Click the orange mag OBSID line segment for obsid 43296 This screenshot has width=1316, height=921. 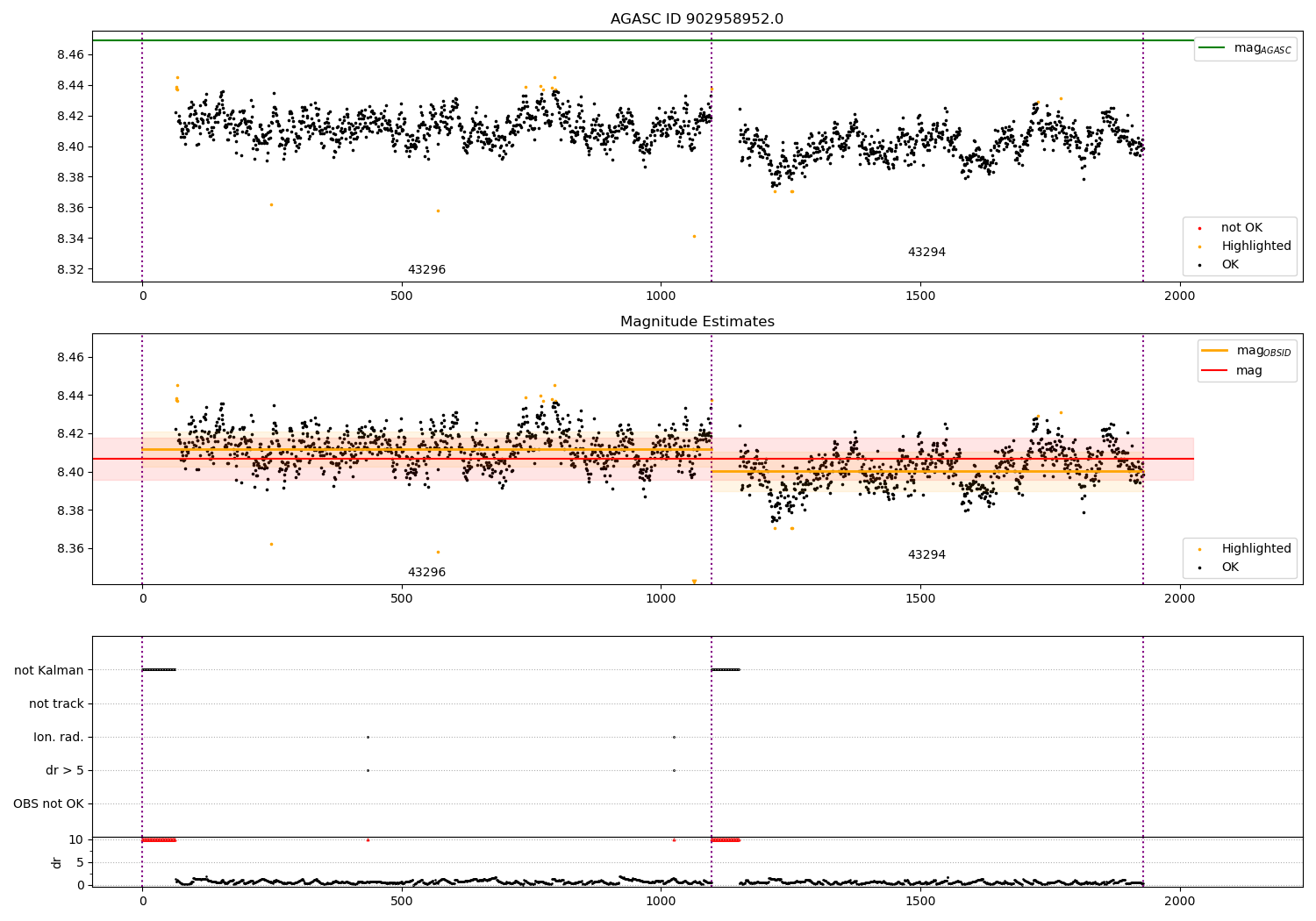click(x=426, y=449)
